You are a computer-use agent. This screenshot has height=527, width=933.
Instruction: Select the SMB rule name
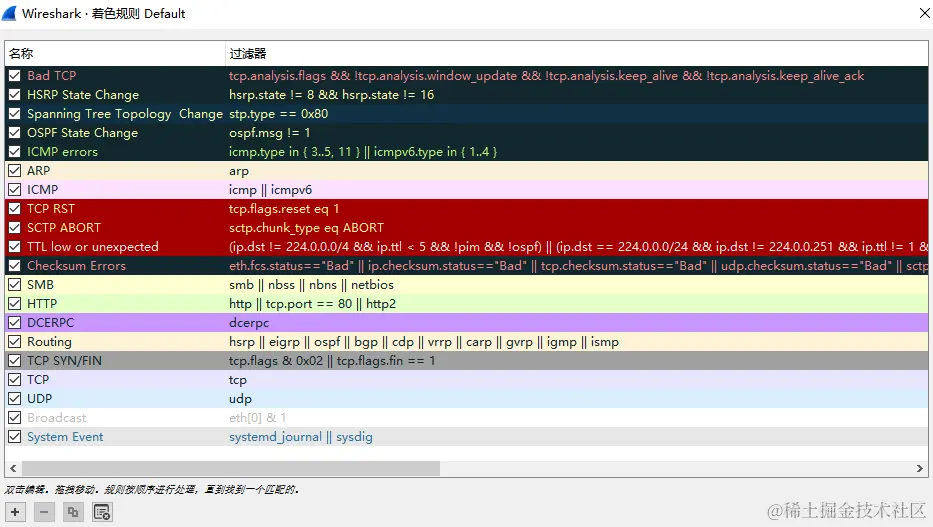[x=40, y=285]
